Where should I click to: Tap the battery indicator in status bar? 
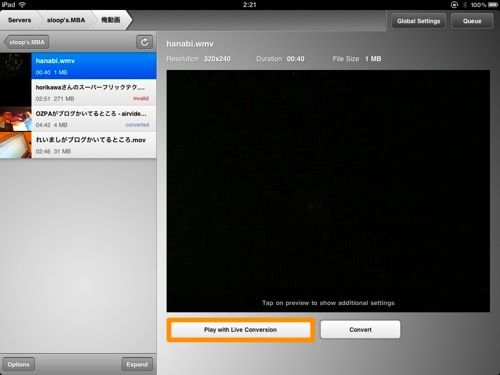493,5
